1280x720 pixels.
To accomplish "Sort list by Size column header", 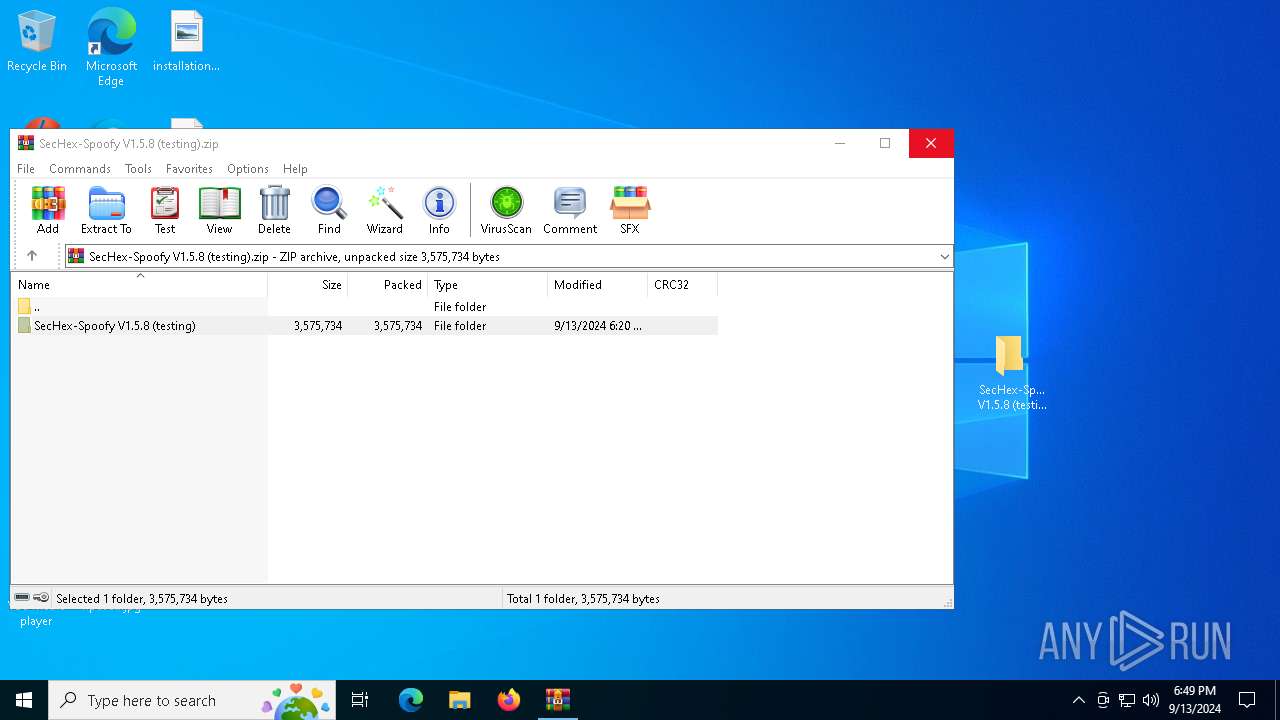I will (308, 285).
